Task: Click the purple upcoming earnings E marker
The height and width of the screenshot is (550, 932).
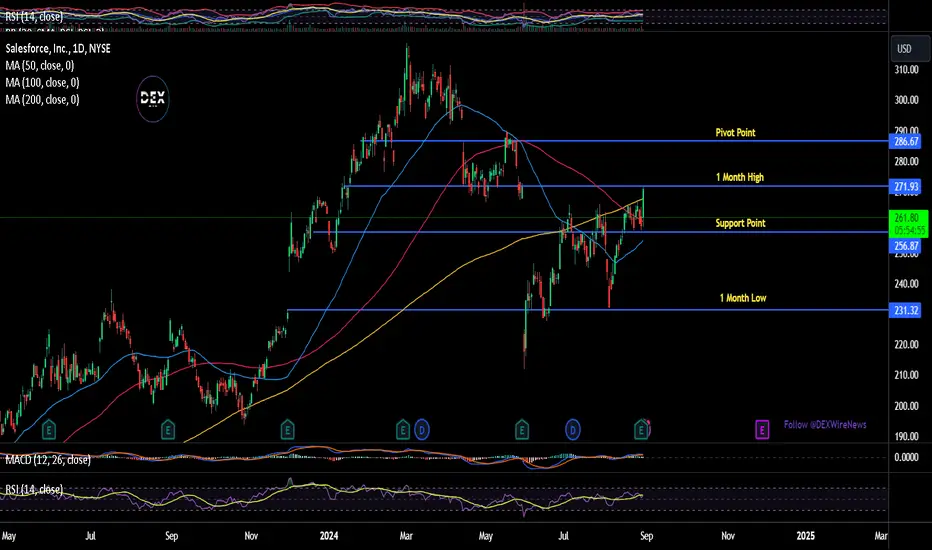Action: (x=762, y=429)
